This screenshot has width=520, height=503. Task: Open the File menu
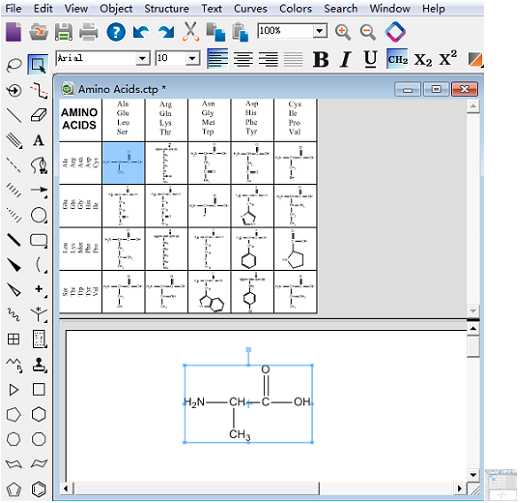pos(14,8)
